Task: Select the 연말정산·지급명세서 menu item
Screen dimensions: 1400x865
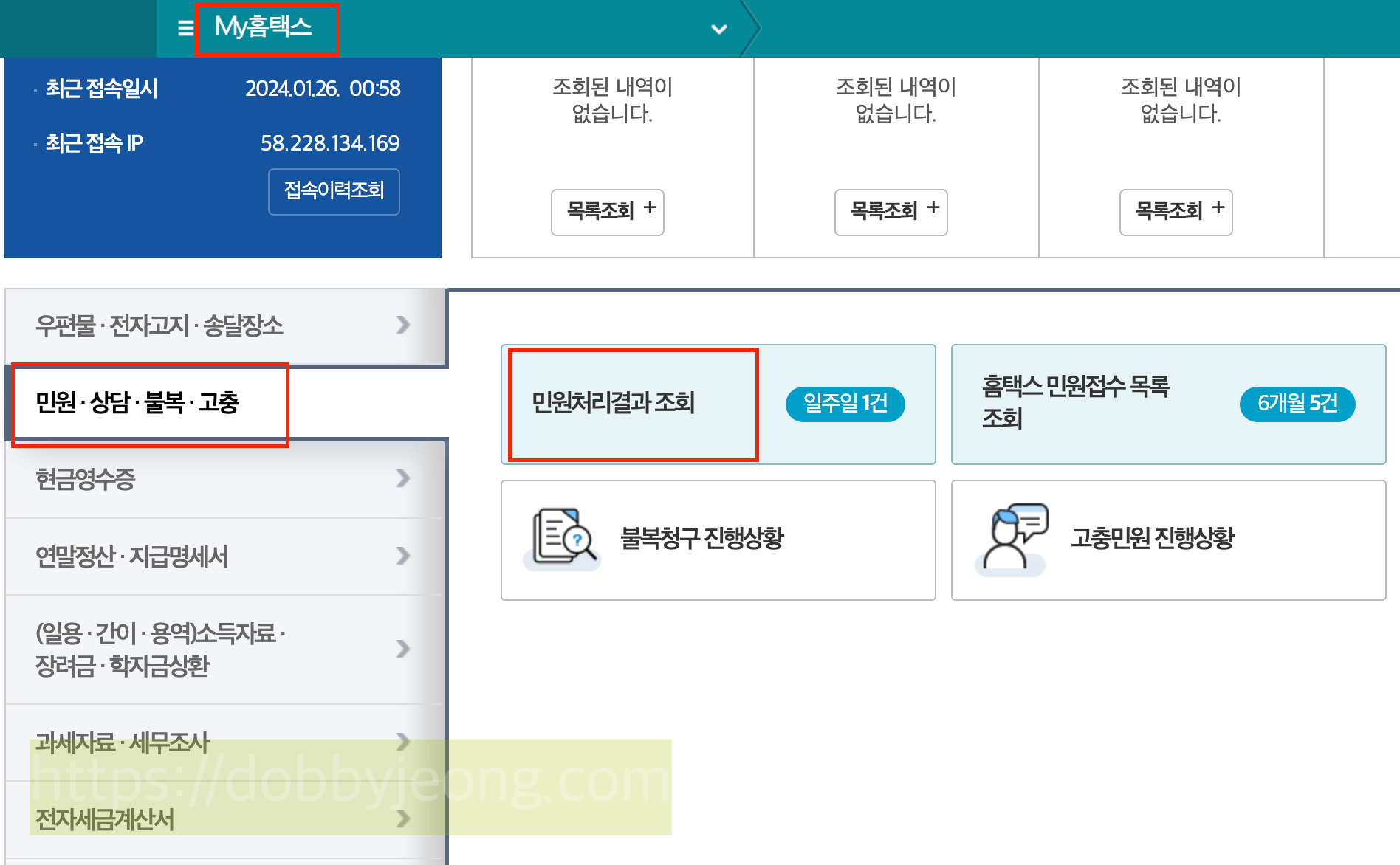Action: tap(224, 556)
